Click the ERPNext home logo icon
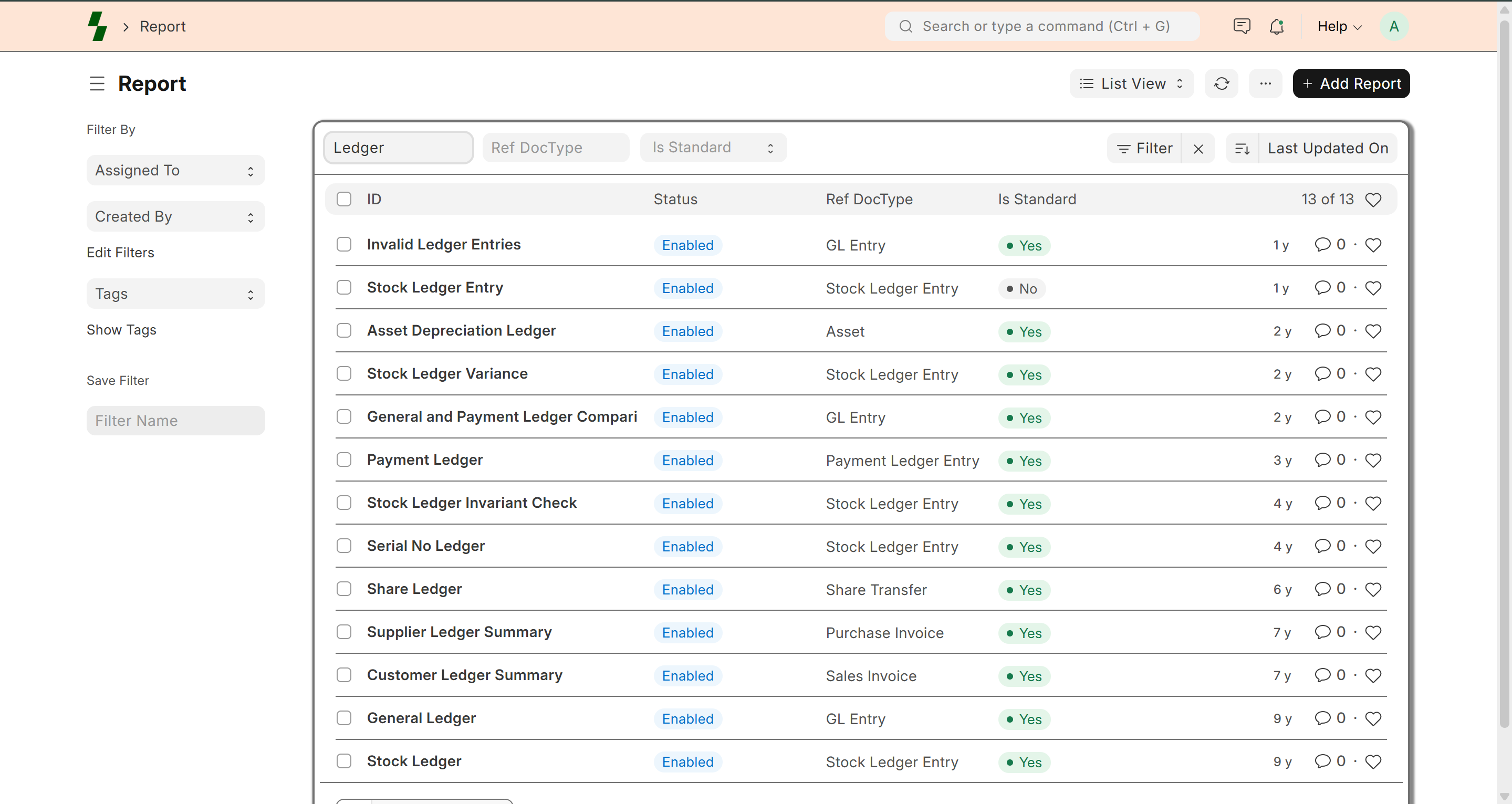1512x804 pixels. pos(98,26)
